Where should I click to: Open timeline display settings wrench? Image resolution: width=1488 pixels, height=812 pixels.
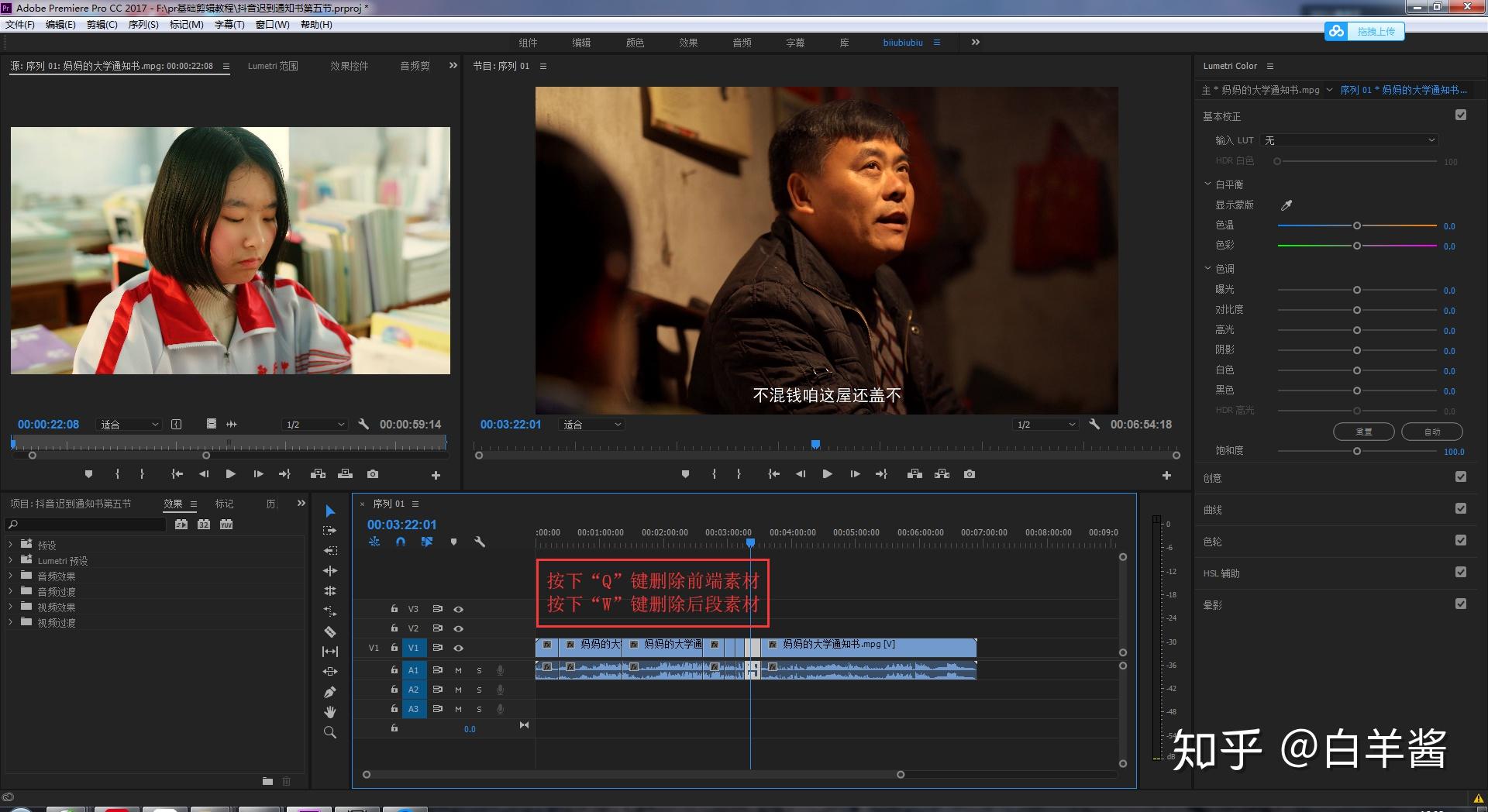(480, 542)
